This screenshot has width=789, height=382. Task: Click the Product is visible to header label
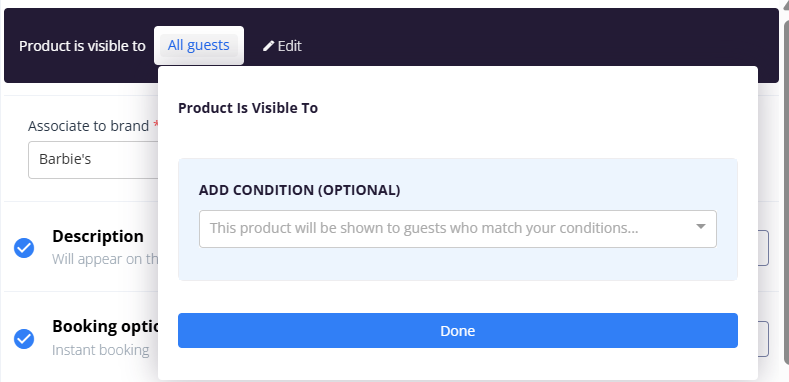point(82,46)
